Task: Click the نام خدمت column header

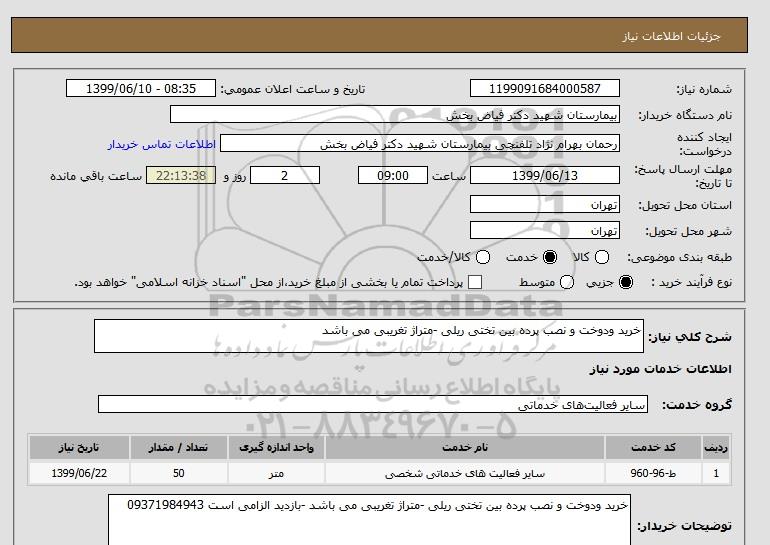Action: tap(465, 447)
